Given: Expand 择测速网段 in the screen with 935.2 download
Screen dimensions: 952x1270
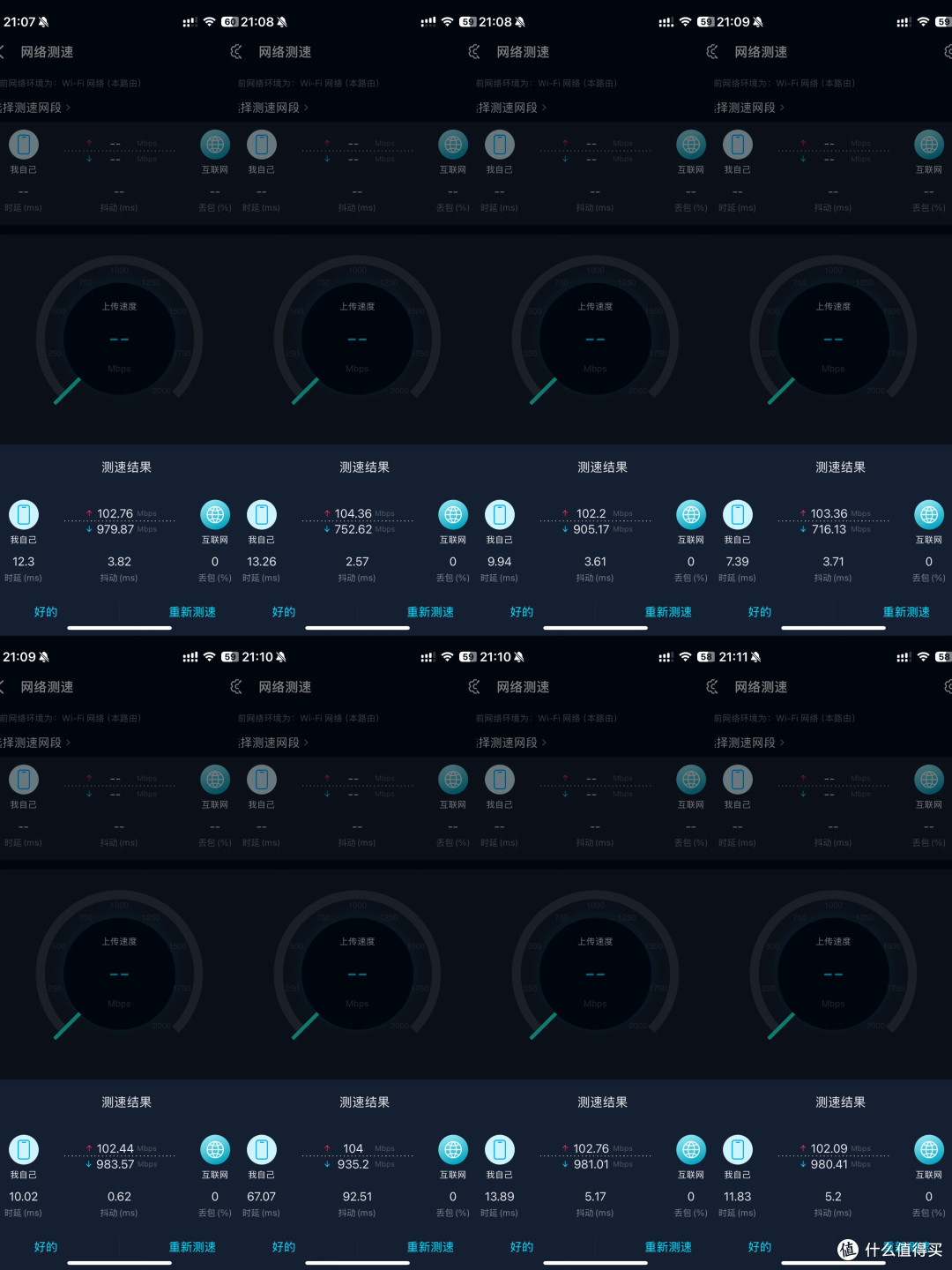Looking at the screenshot, I should 273,743.
